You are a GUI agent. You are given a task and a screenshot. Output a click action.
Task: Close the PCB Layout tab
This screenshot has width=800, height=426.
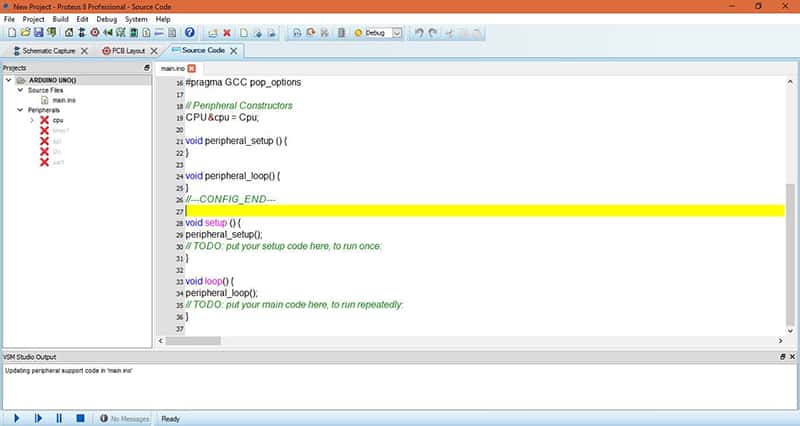(154, 51)
